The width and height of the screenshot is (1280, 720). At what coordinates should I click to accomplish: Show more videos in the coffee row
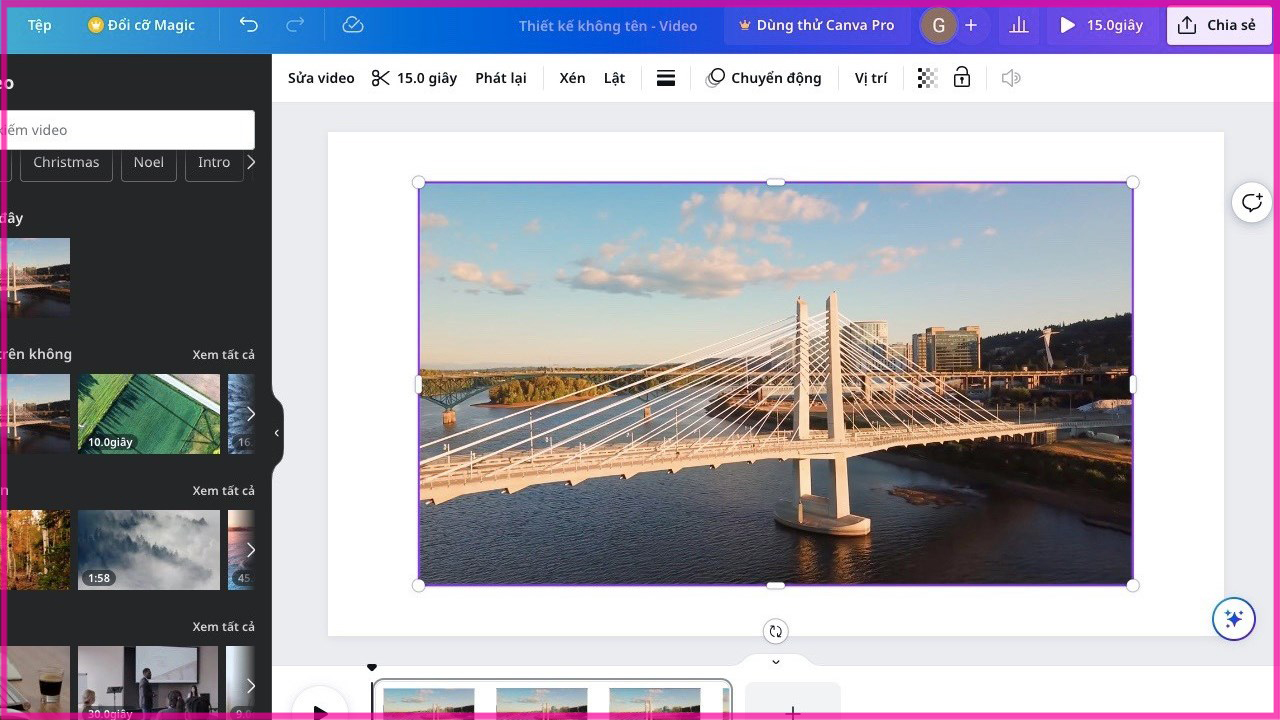250,685
